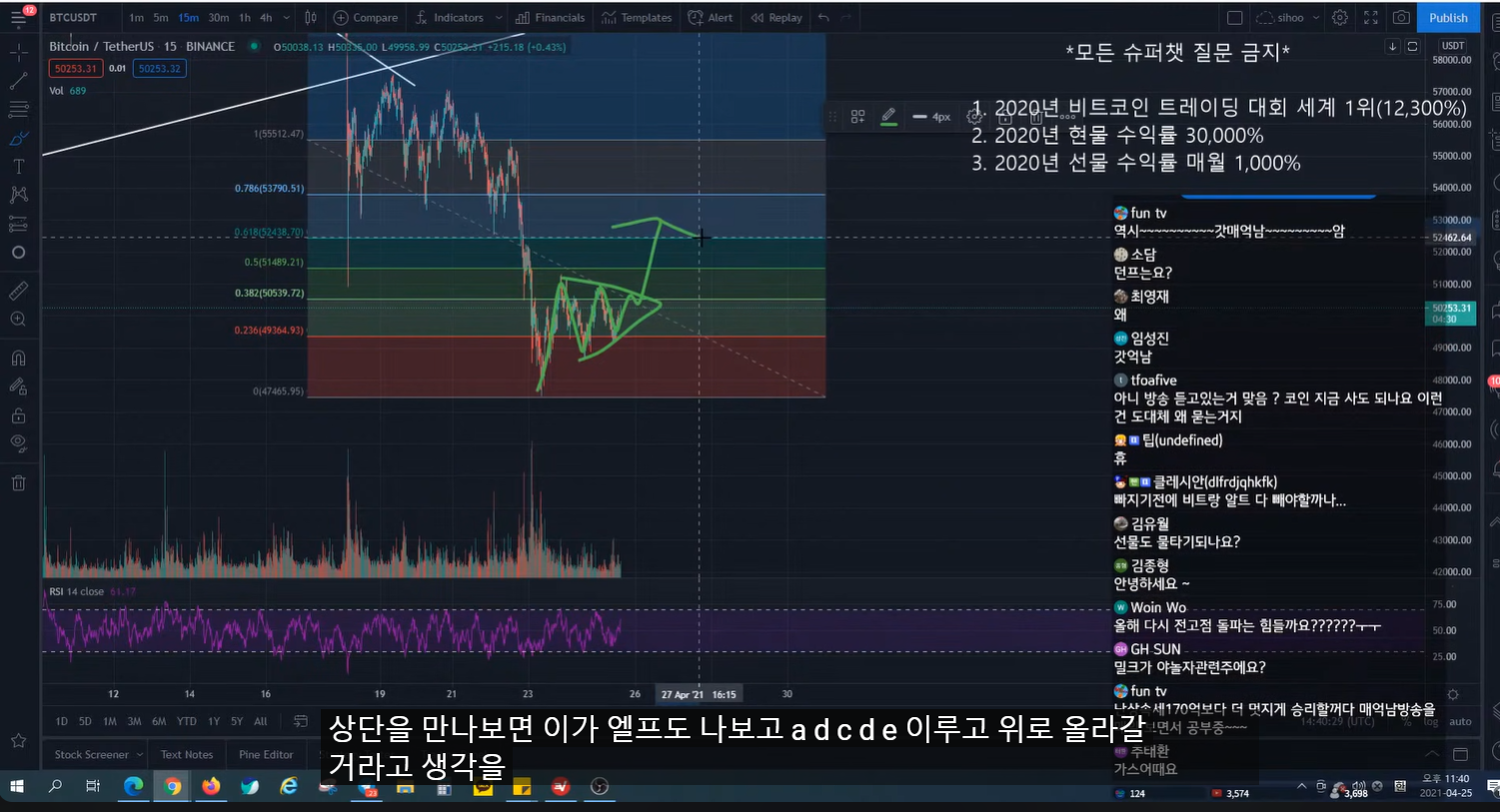Switch to the 30m timeframe
The image size is (1500, 812).
point(218,18)
